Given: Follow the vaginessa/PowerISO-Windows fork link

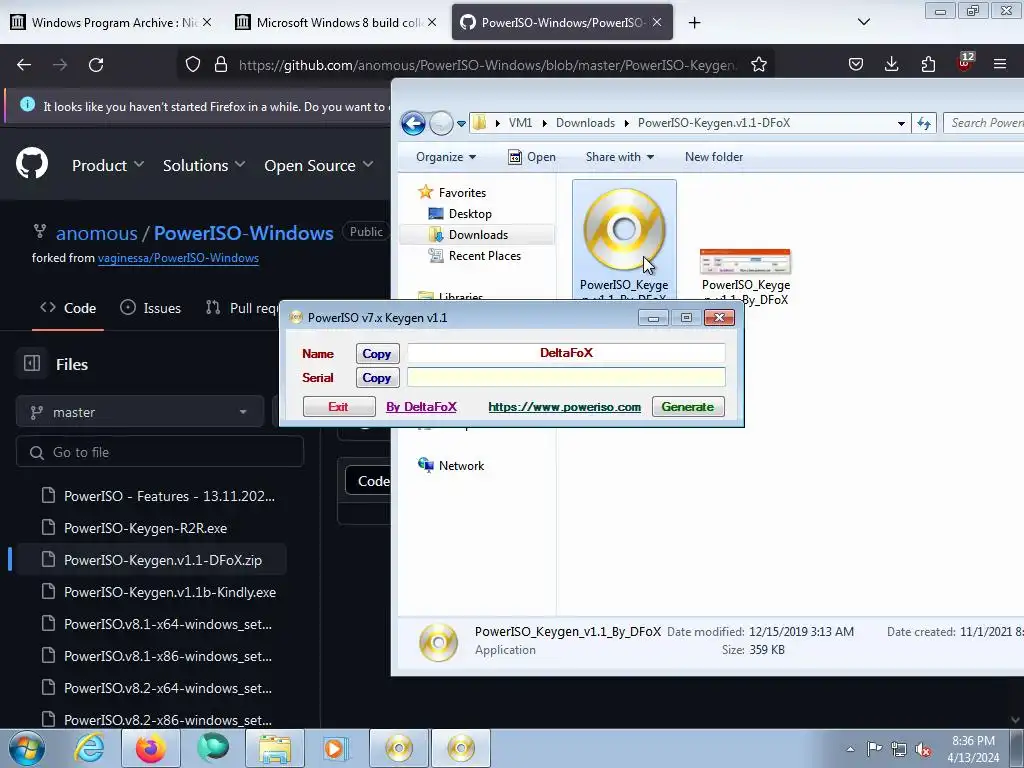Looking at the screenshot, I should click(x=178, y=258).
